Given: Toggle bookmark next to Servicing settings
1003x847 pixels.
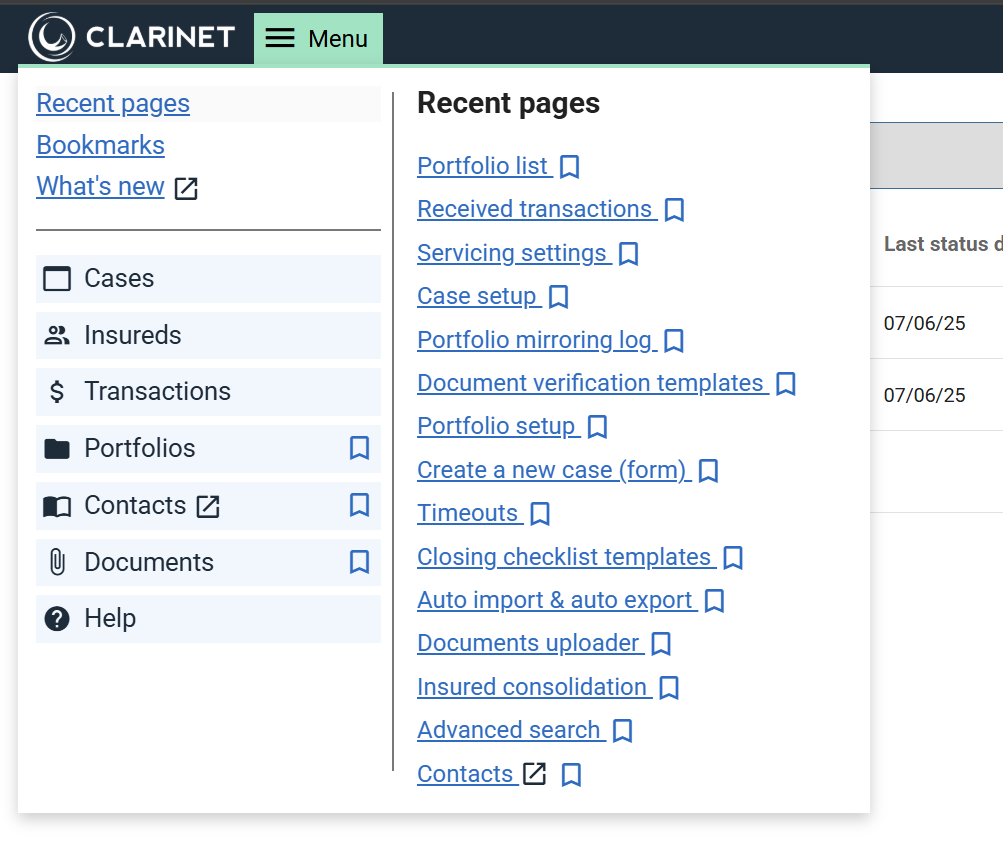Looking at the screenshot, I should click(x=628, y=254).
